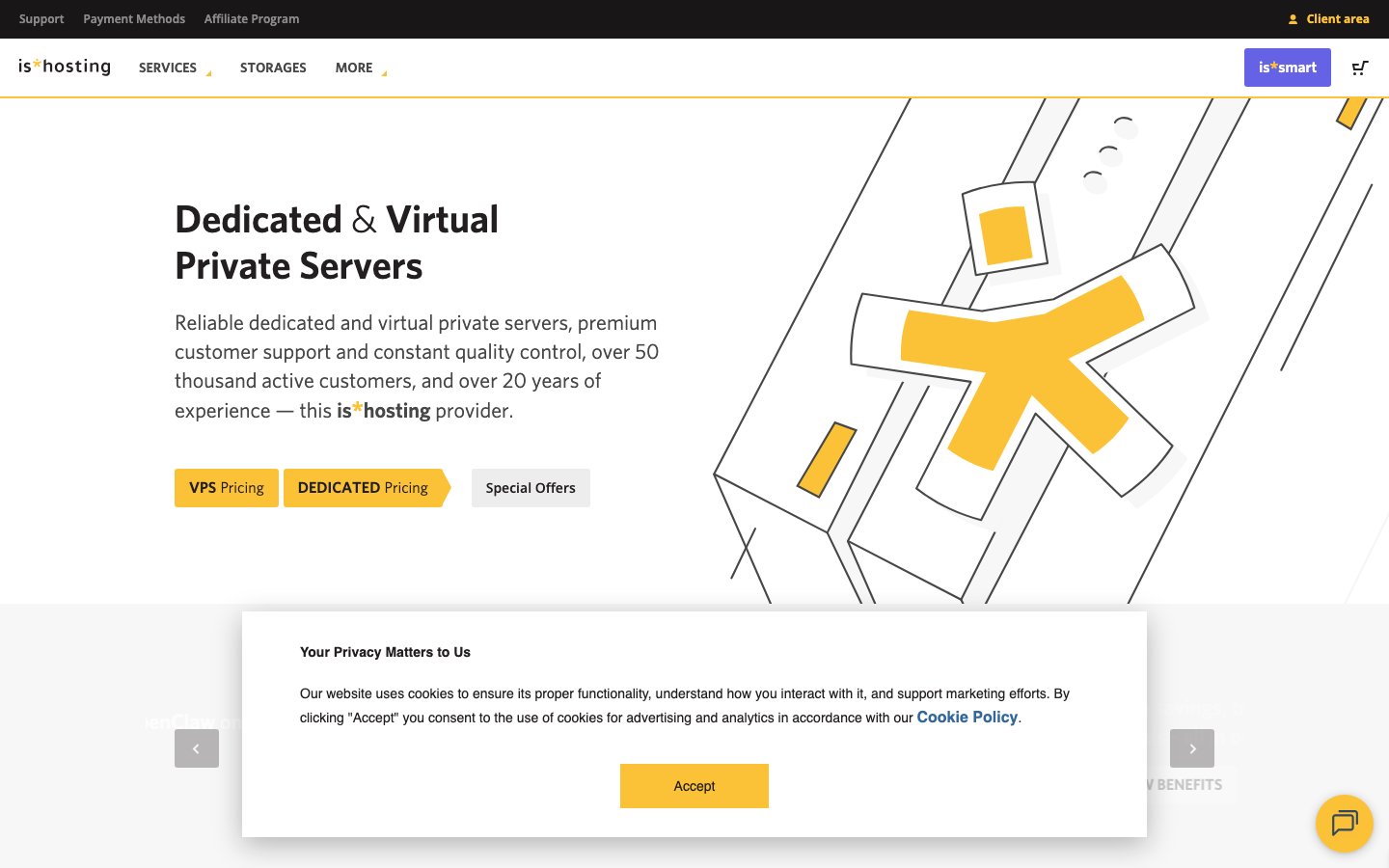The height and width of the screenshot is (868, 1389).
Task: Expand the MORE menu
Action: coord(361,68)
